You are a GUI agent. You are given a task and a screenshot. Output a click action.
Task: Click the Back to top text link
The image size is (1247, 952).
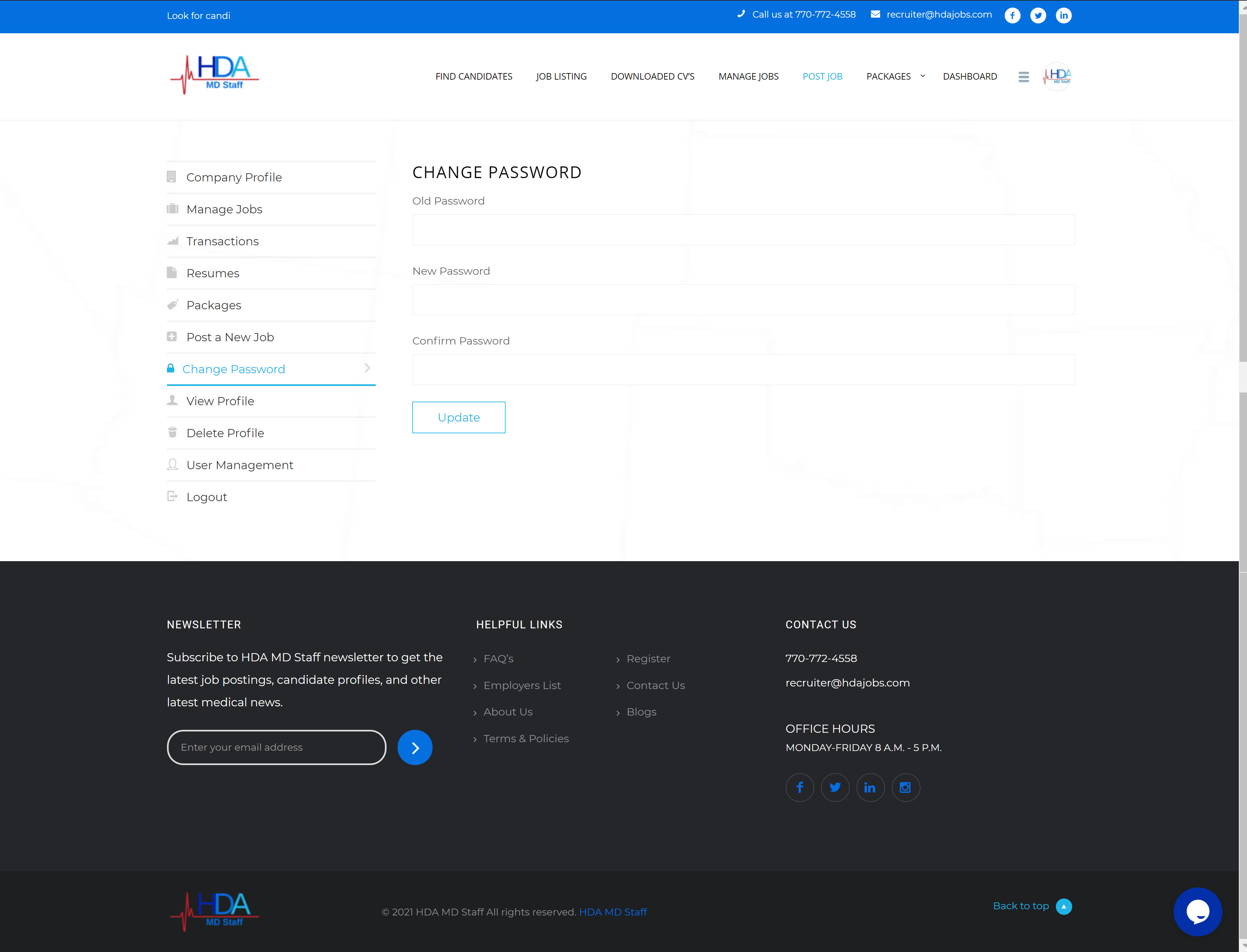pos(1020,906)
